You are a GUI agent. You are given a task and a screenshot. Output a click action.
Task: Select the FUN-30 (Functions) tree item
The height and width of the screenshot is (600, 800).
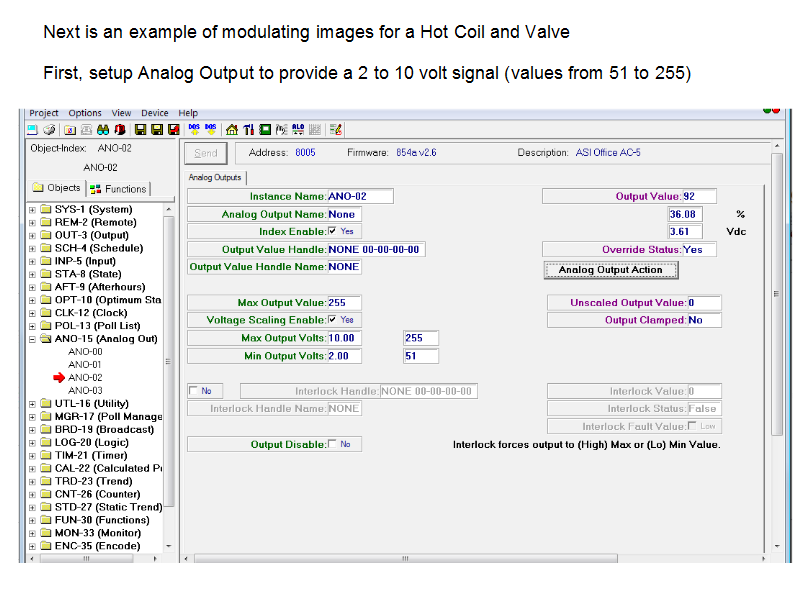pos(102,520)
